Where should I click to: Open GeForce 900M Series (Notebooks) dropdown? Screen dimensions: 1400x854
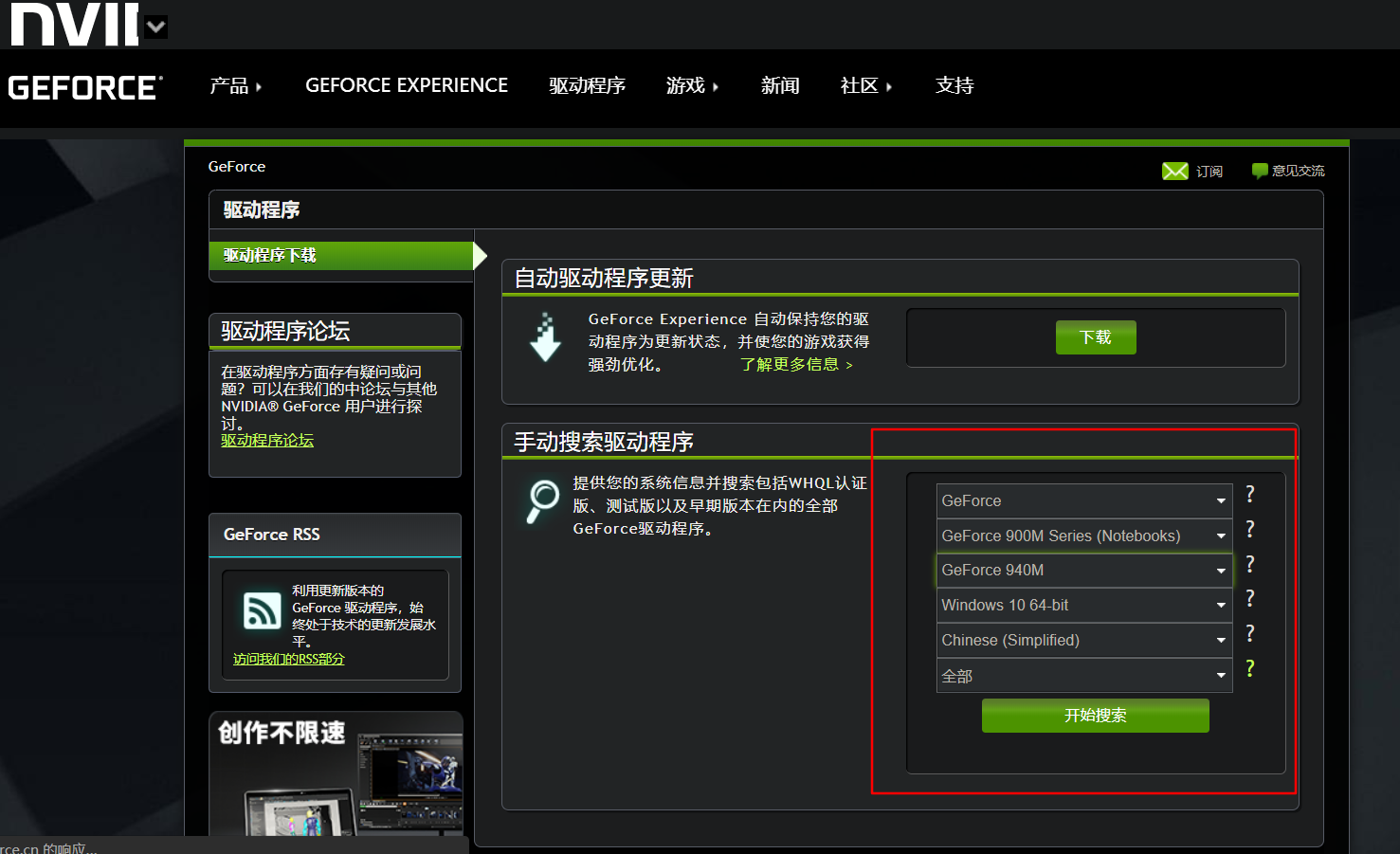[1084, 536]
